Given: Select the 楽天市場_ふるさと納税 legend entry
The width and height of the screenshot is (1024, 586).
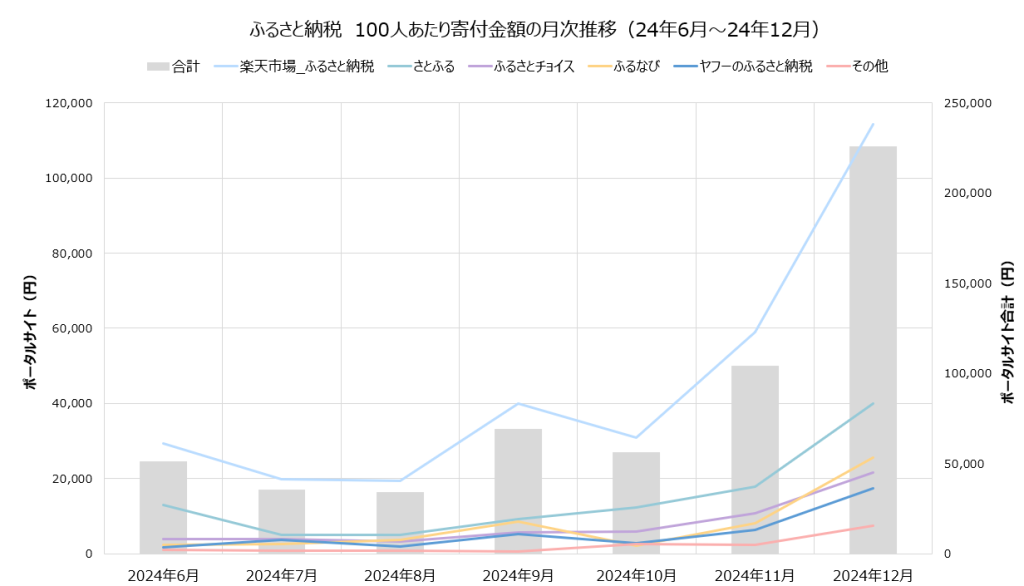Looking at the screenshot, I should [294, 66].
